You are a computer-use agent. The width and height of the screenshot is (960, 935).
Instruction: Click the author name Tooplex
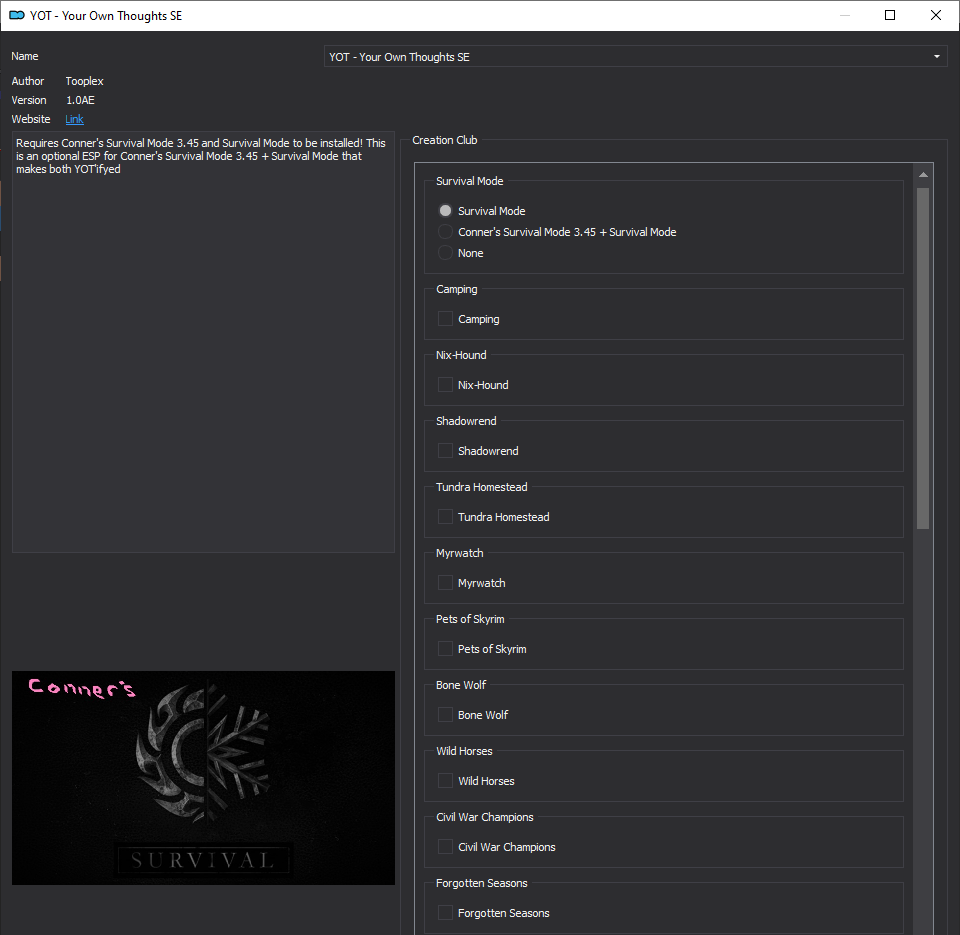tap(84, 81)
